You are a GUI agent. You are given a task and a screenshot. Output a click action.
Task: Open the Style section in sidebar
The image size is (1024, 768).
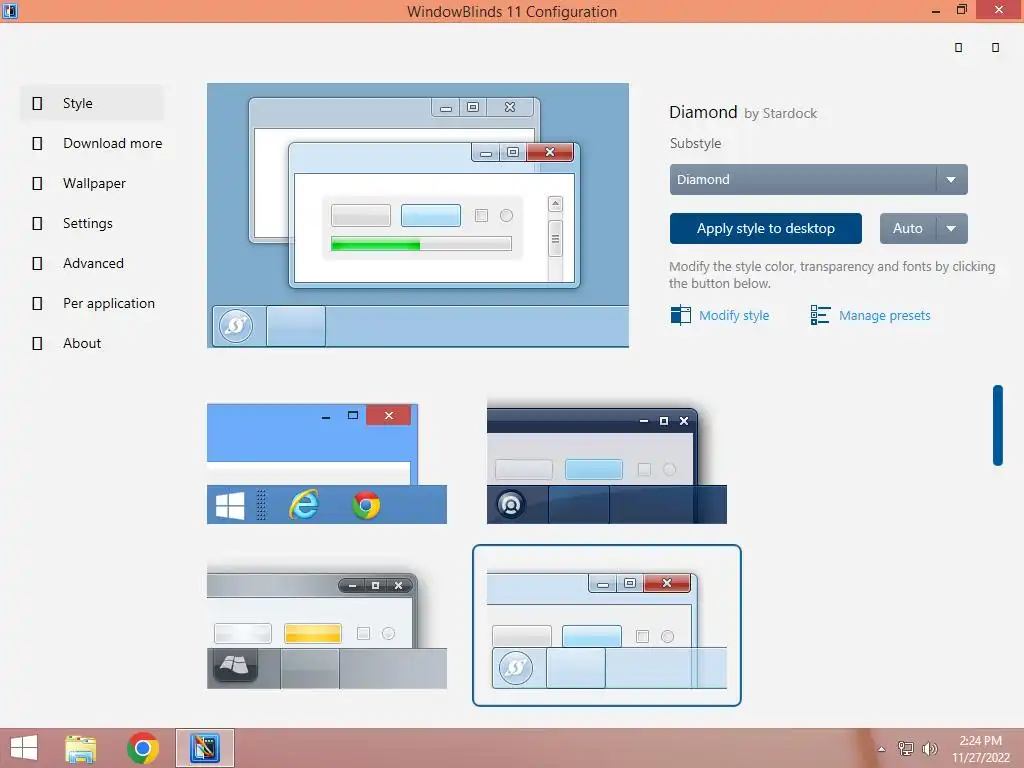[x=91, y=103]
